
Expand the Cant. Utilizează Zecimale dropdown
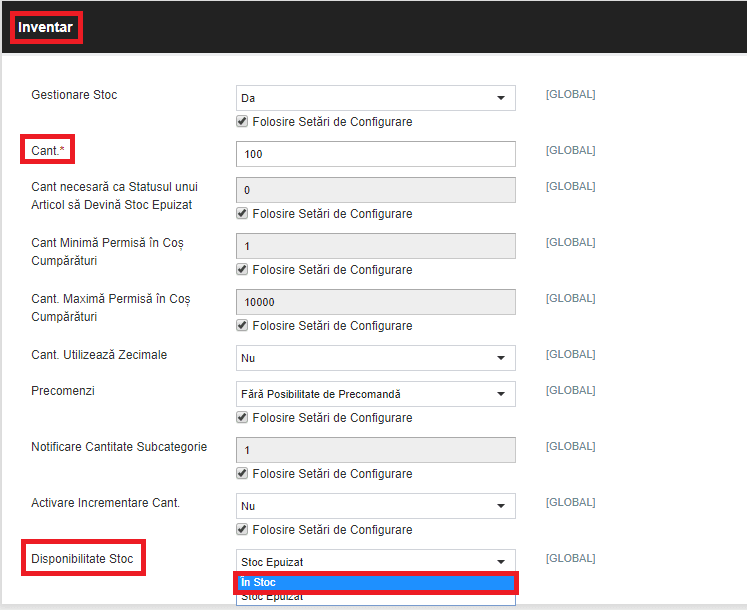pyautogui.click(x=375, y=358)
